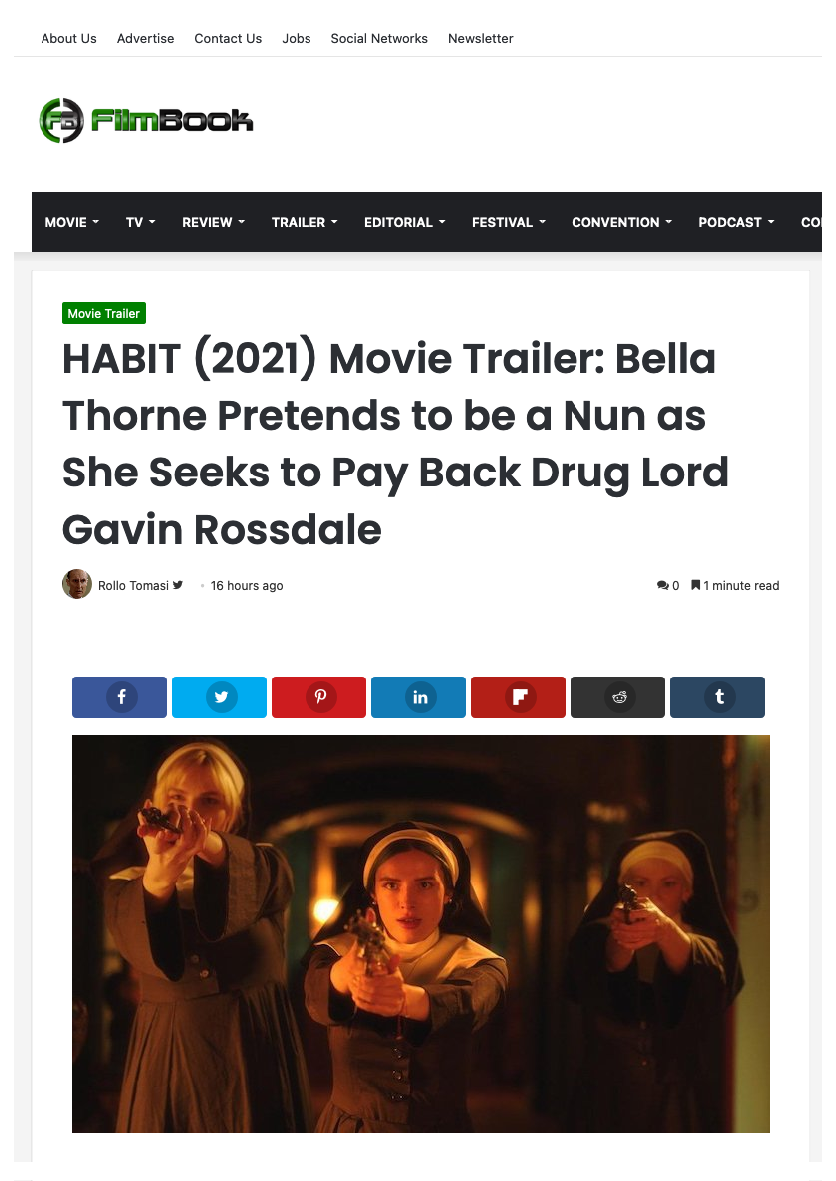This screenshot has height=1181, width=836.
Task: Share article on Tumblr
Action: pos(717,697)
